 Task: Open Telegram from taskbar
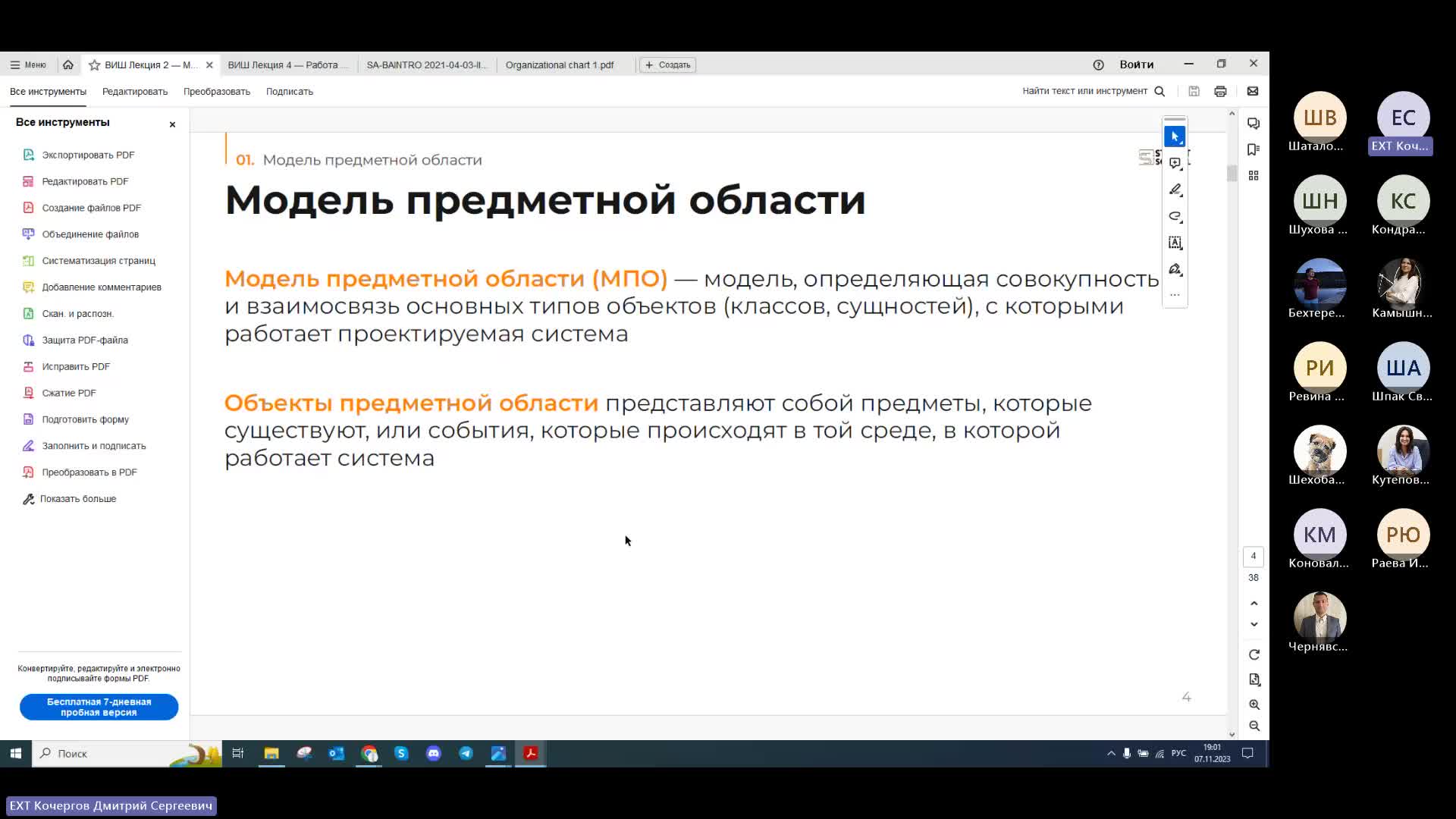pyautogui.click(x=466, y=754)
